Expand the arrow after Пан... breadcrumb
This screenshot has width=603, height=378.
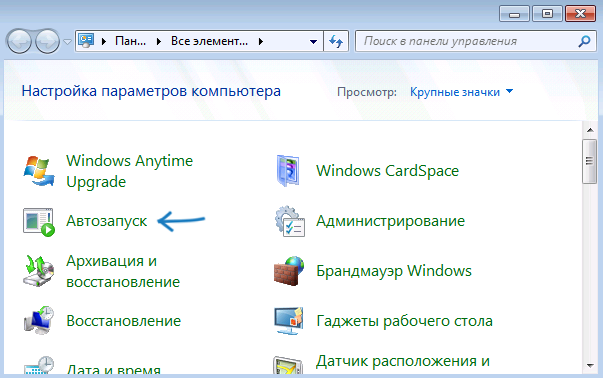point(158,41)
